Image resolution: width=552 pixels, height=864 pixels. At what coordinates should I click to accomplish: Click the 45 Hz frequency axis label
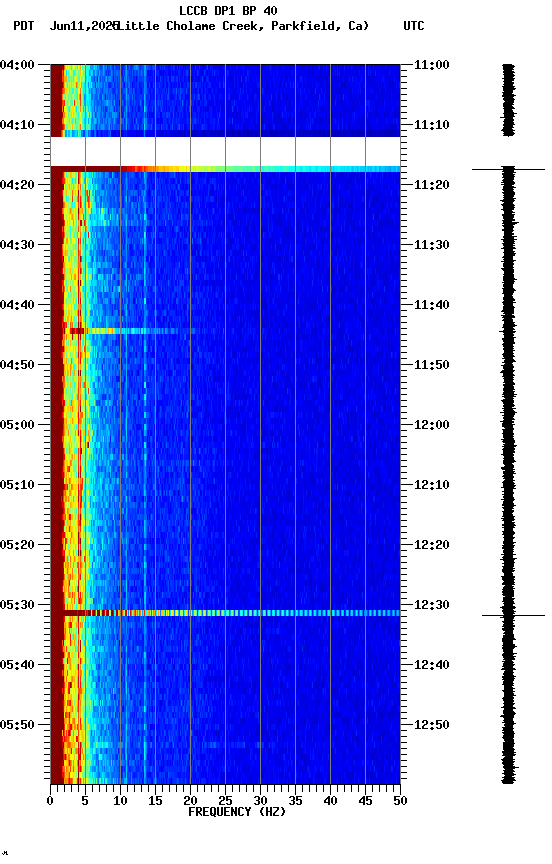point(365,801)
